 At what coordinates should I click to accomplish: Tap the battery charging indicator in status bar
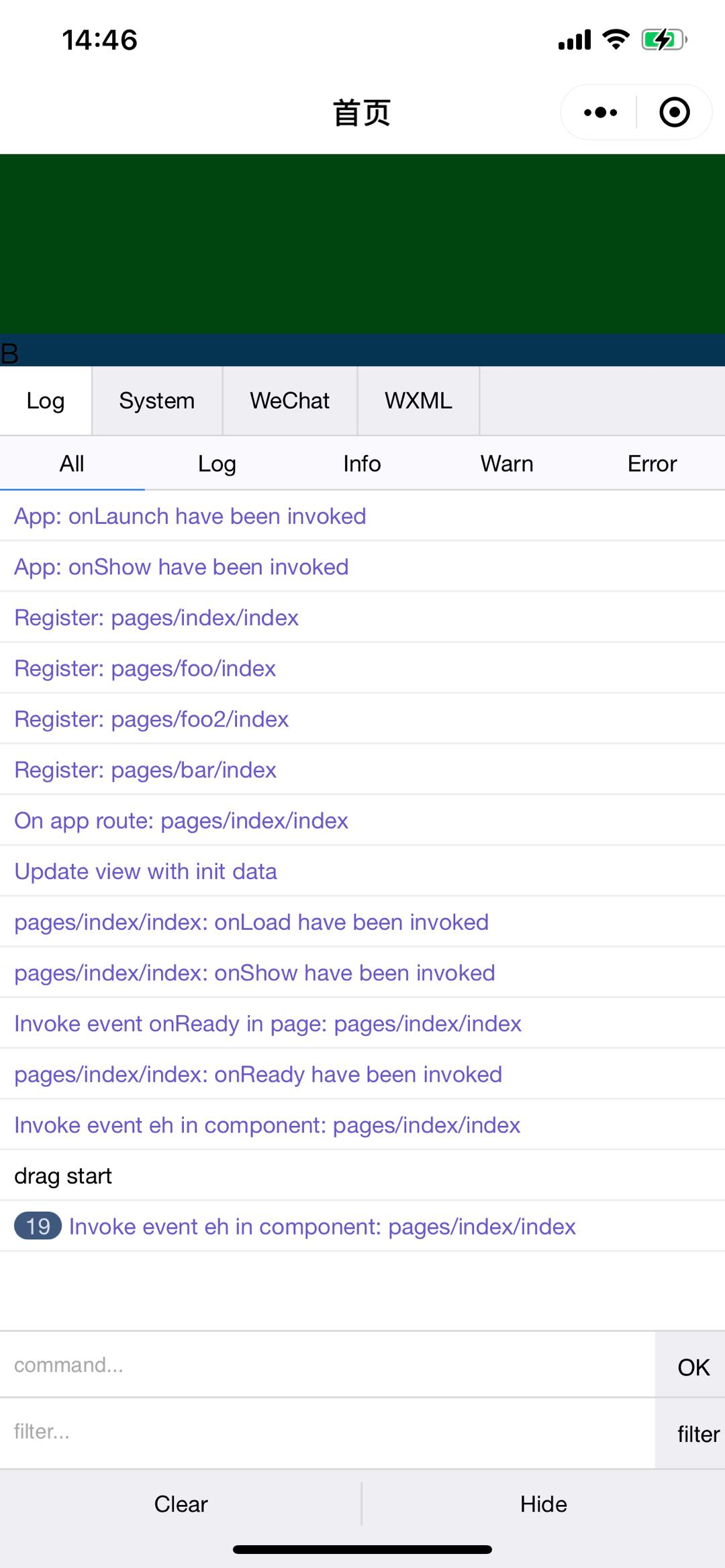664,40
